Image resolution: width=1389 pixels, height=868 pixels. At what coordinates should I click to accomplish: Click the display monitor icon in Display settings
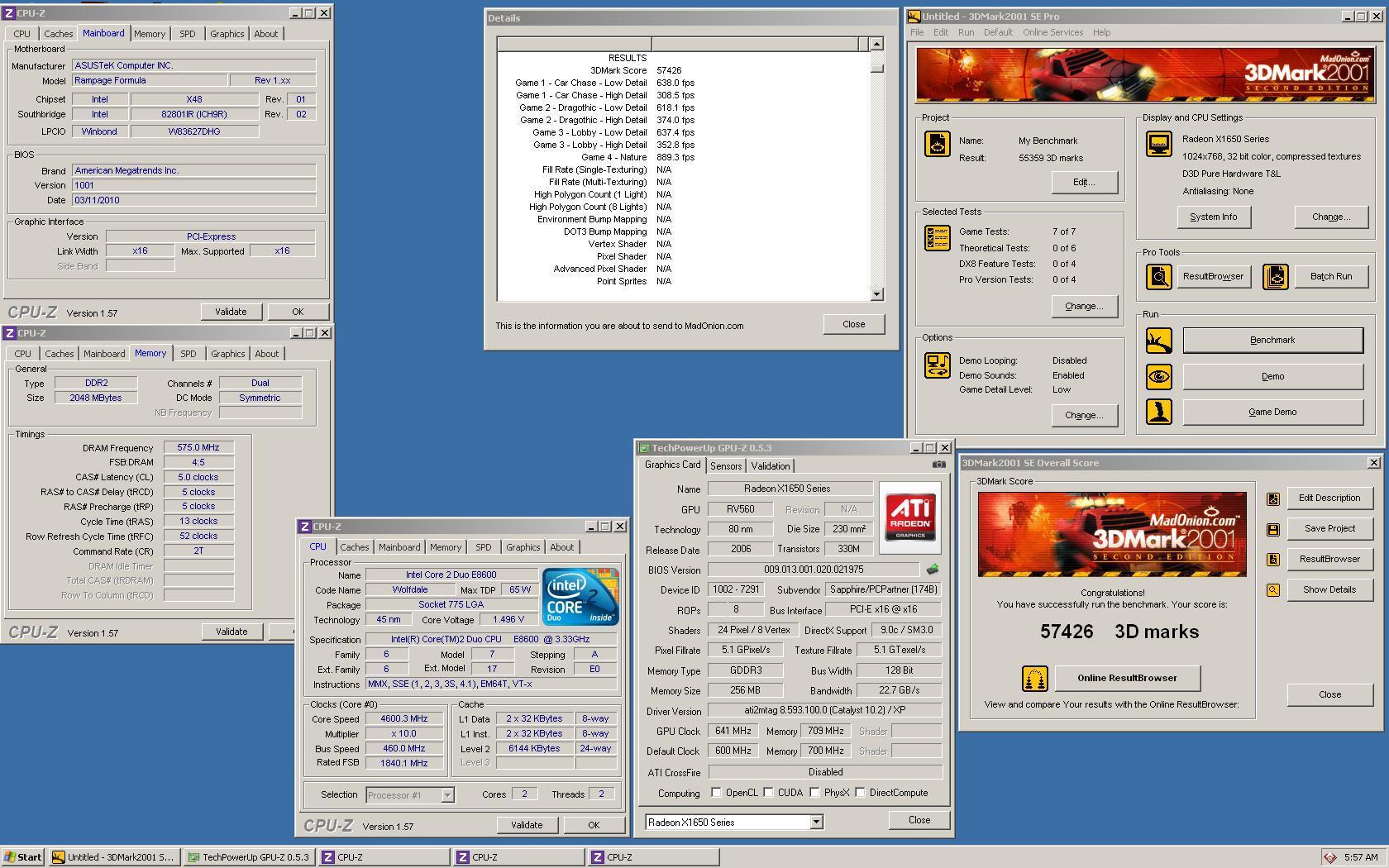[1158, 144]
